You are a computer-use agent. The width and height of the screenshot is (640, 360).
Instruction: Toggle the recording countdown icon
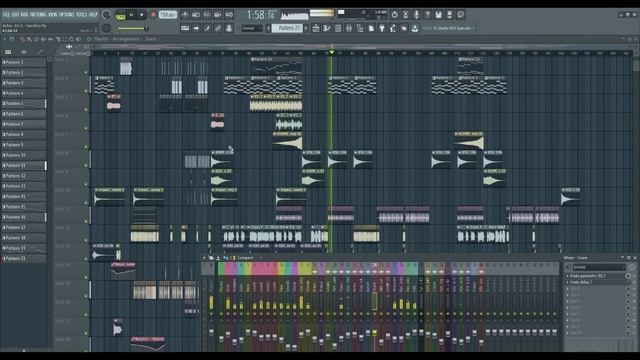(x=207, y=15)
